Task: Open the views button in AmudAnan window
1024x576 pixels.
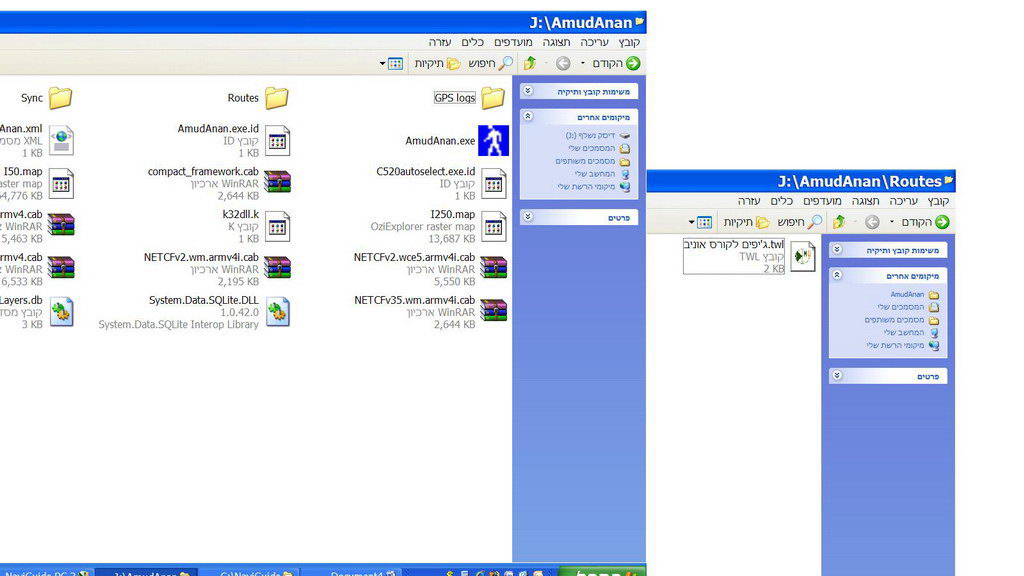Action: coord(395,63)
